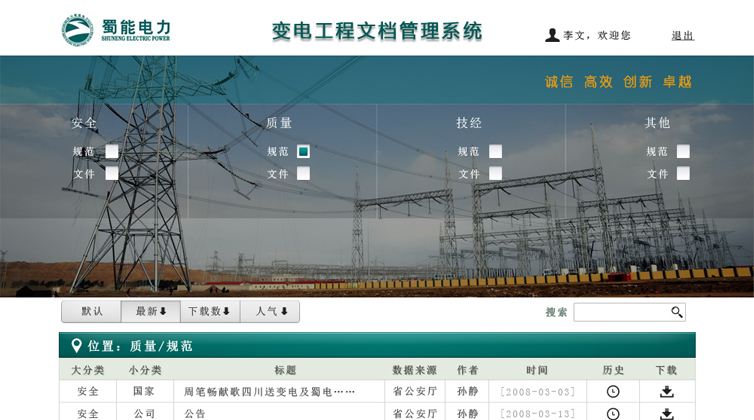This screenshot has width=754, height=420.
Task: Select the 默认 sort tab
Action: point(91,311)
